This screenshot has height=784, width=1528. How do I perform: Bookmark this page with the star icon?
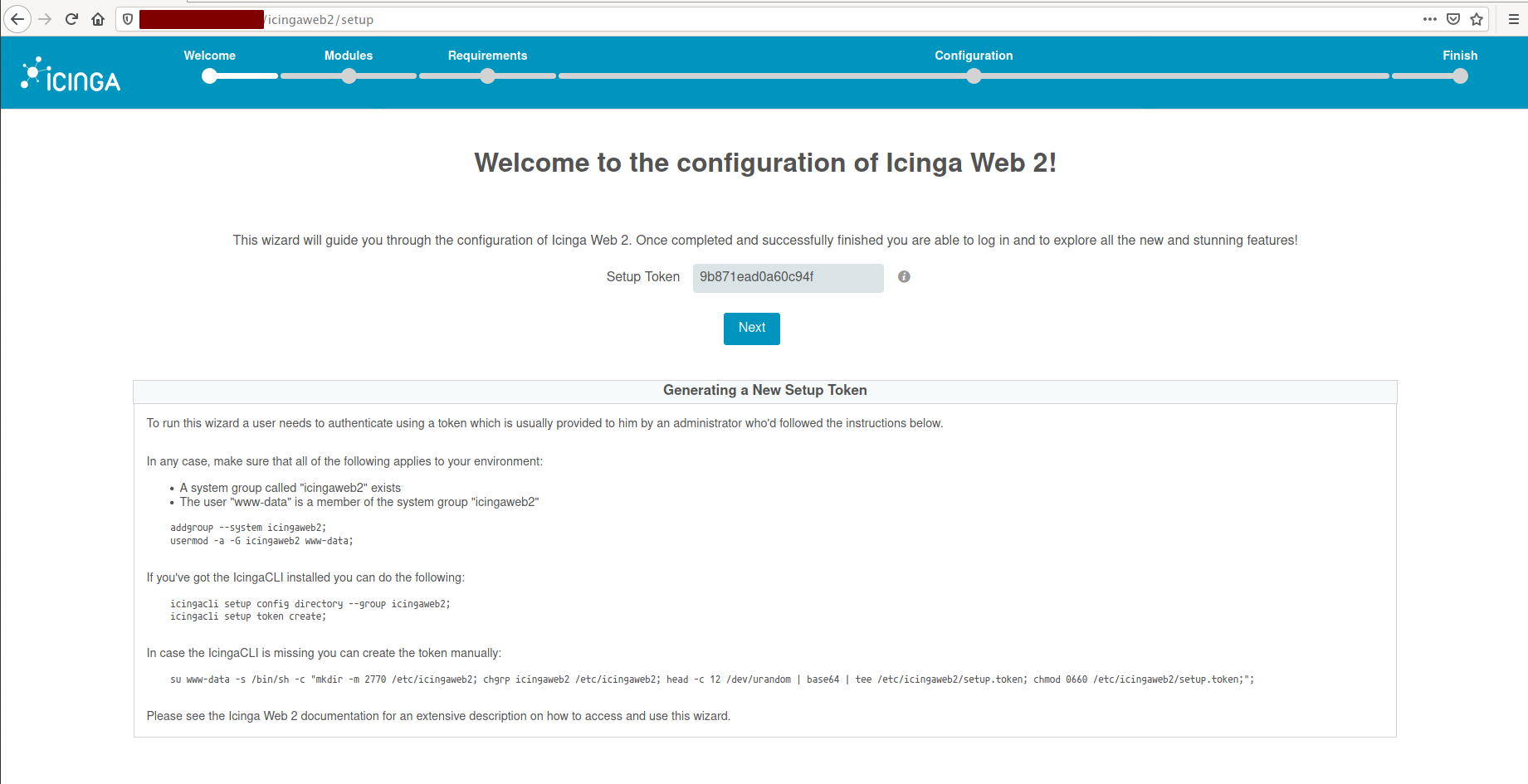point(1477,19)
